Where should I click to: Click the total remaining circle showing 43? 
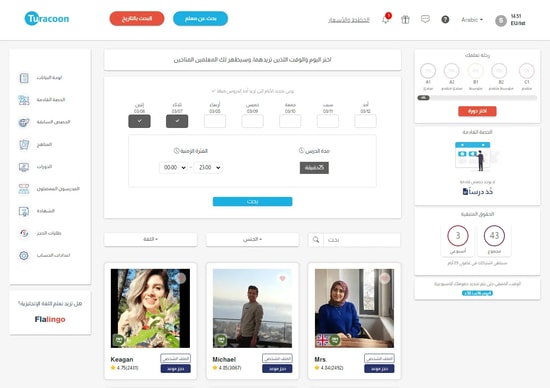tap(494, 236)
